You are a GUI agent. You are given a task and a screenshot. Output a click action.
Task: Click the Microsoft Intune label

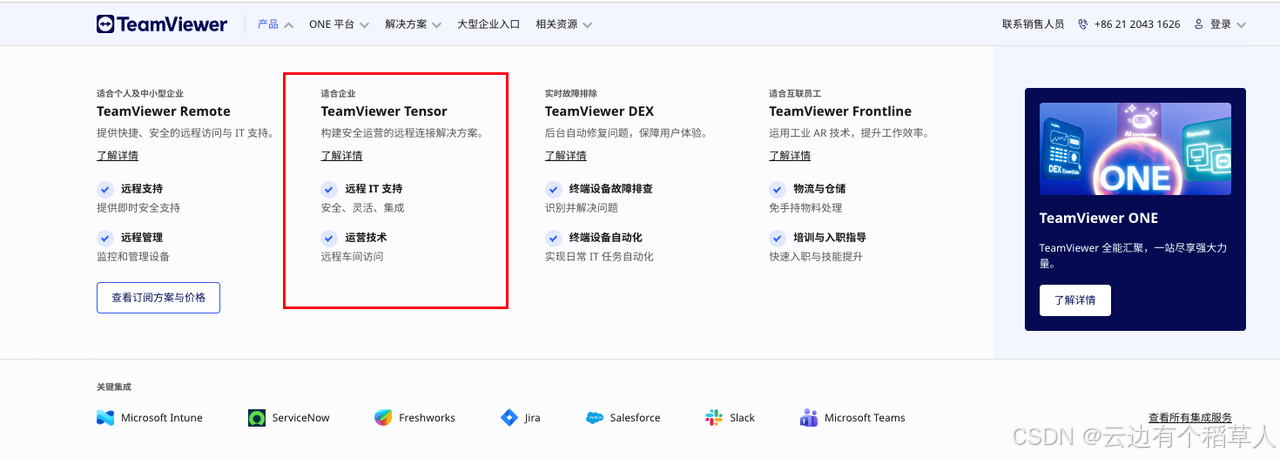click(162, 418)
